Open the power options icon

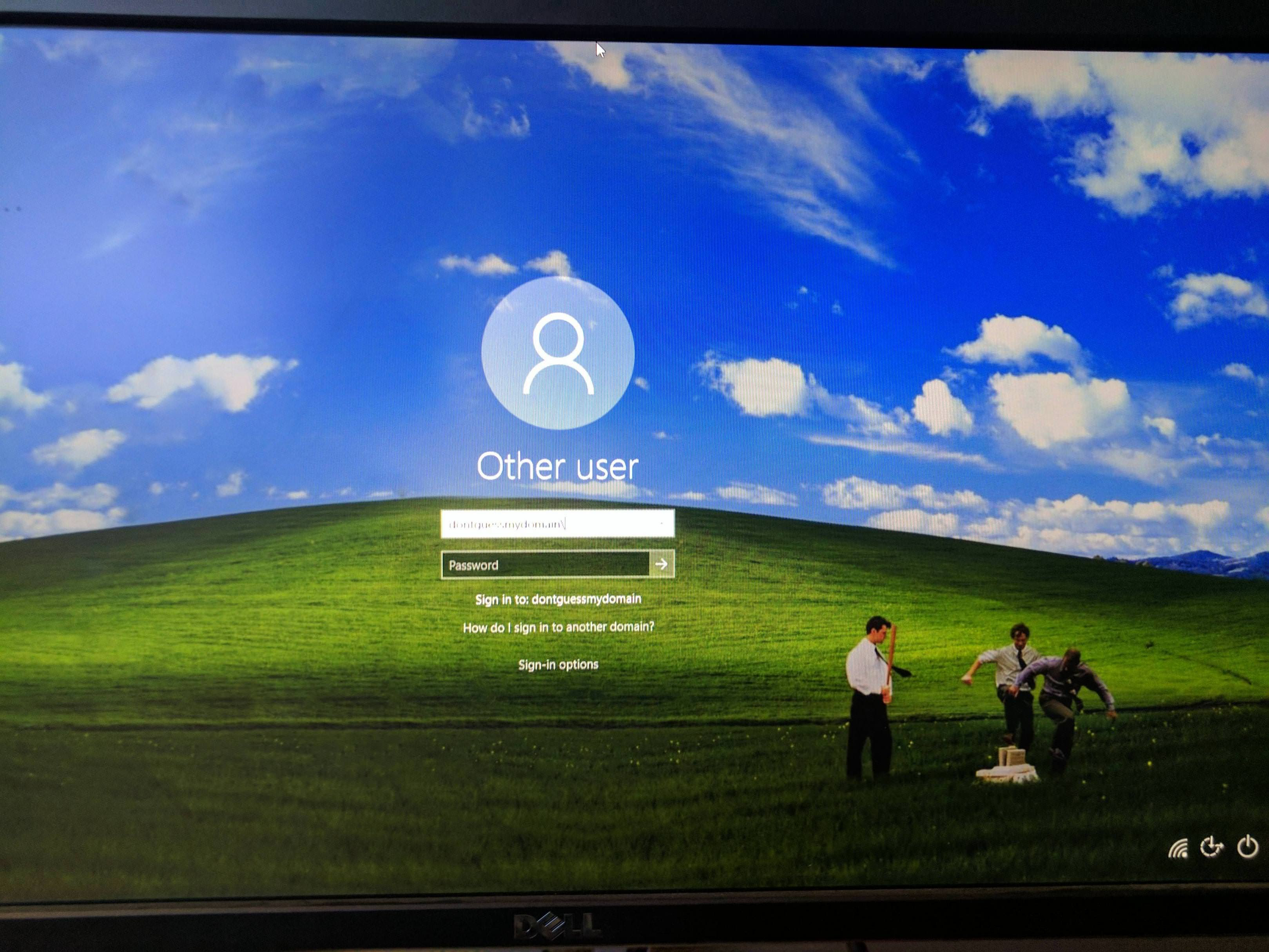tap(1248, 847)
